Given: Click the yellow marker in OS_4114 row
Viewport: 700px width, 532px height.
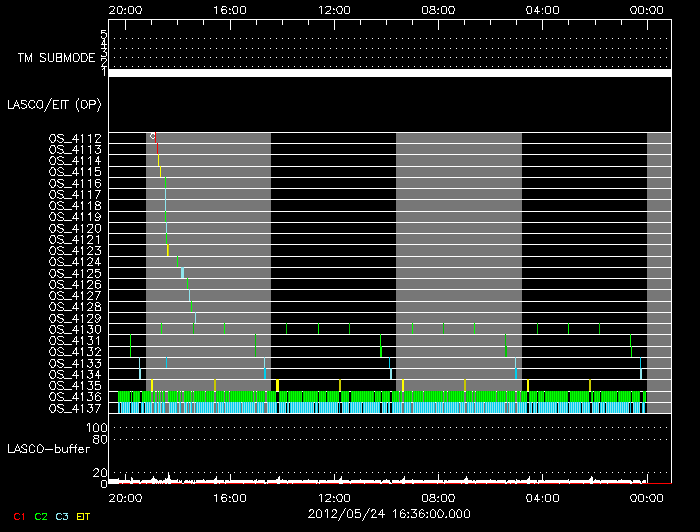Looking at the screenshot, I should (159, 160).
